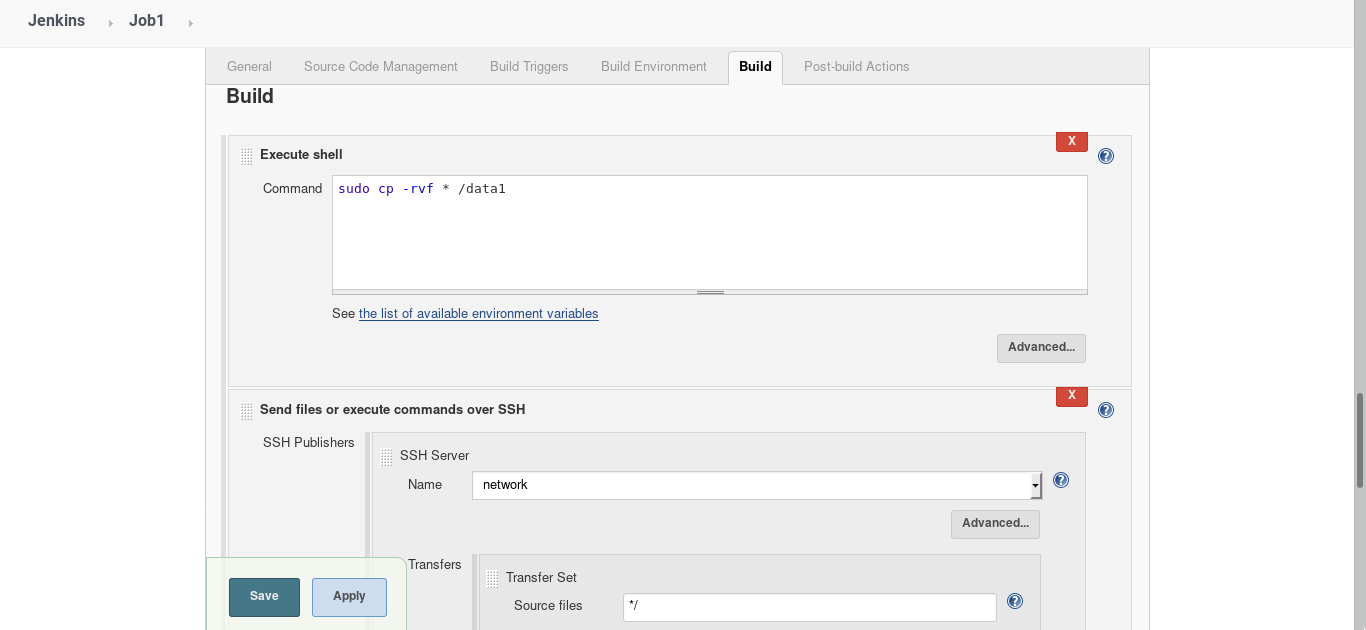Switch to the Post-build Actions tab

[856, 66]
